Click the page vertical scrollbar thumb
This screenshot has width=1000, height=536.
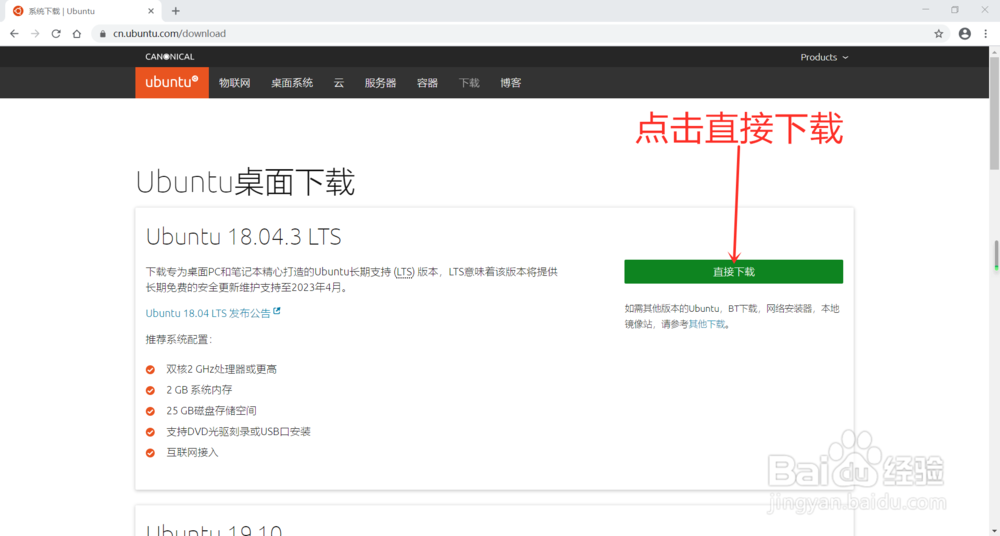[994, 114]
